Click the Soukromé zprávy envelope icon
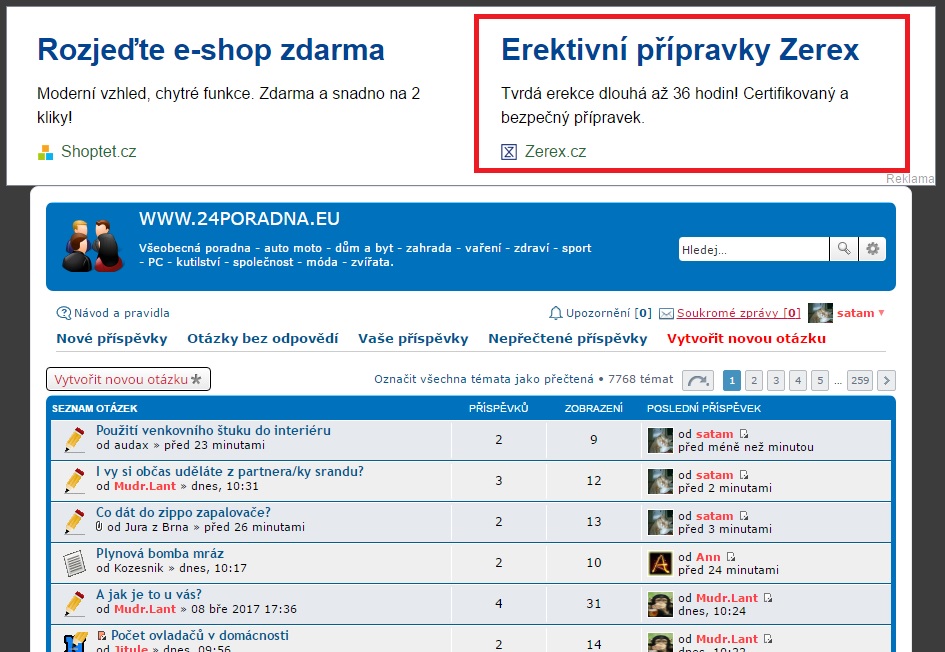The image size is (945, 652). pos(666,312)
